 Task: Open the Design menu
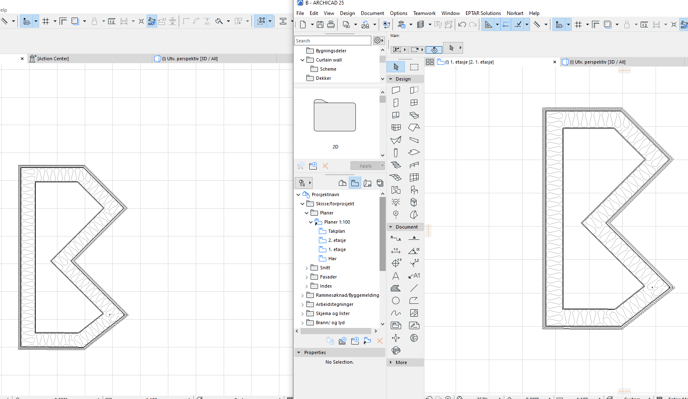click(x=347, y=13)
